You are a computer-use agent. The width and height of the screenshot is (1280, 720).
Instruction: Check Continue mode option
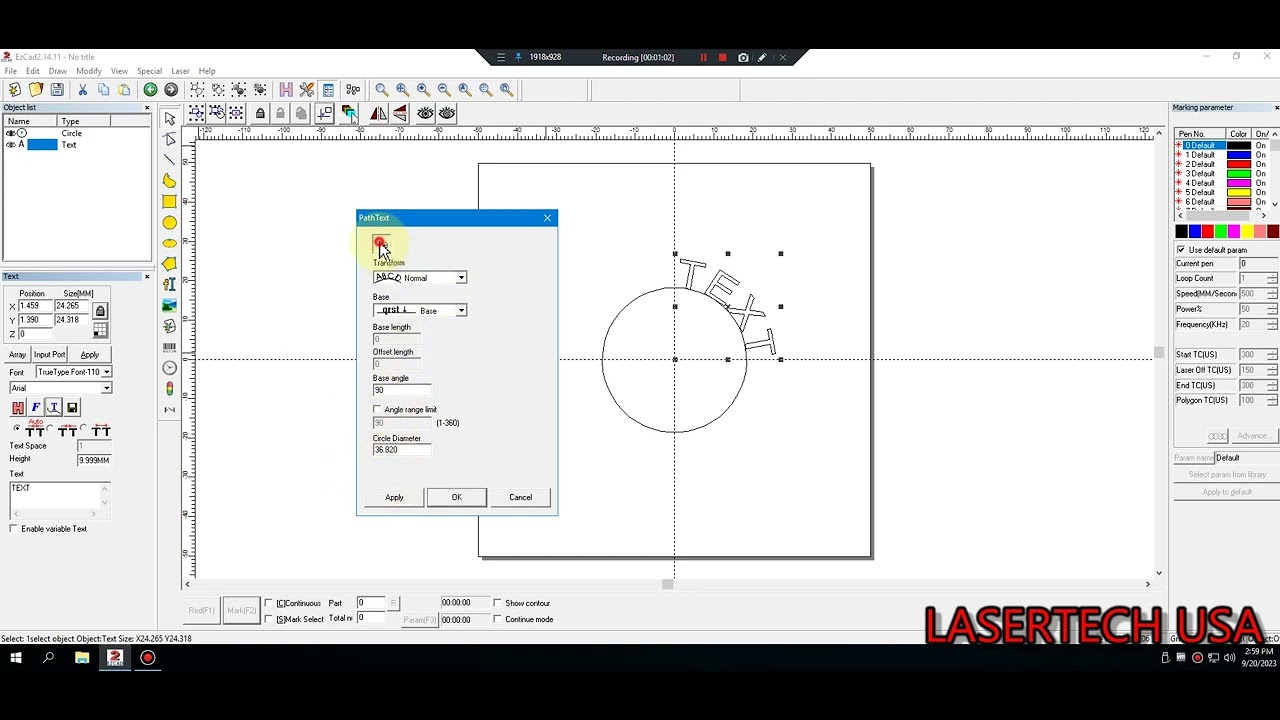[498, 619]
